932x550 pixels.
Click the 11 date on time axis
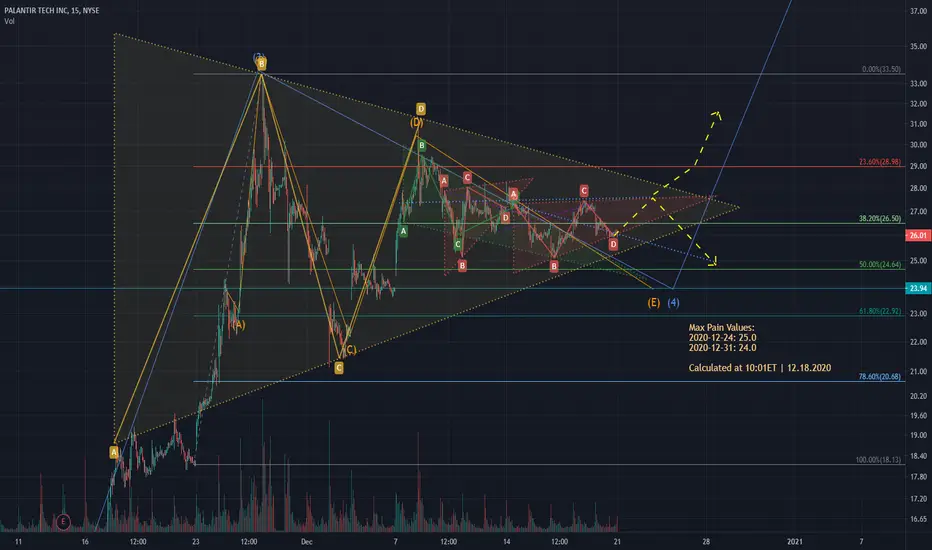tap(18, 542)
